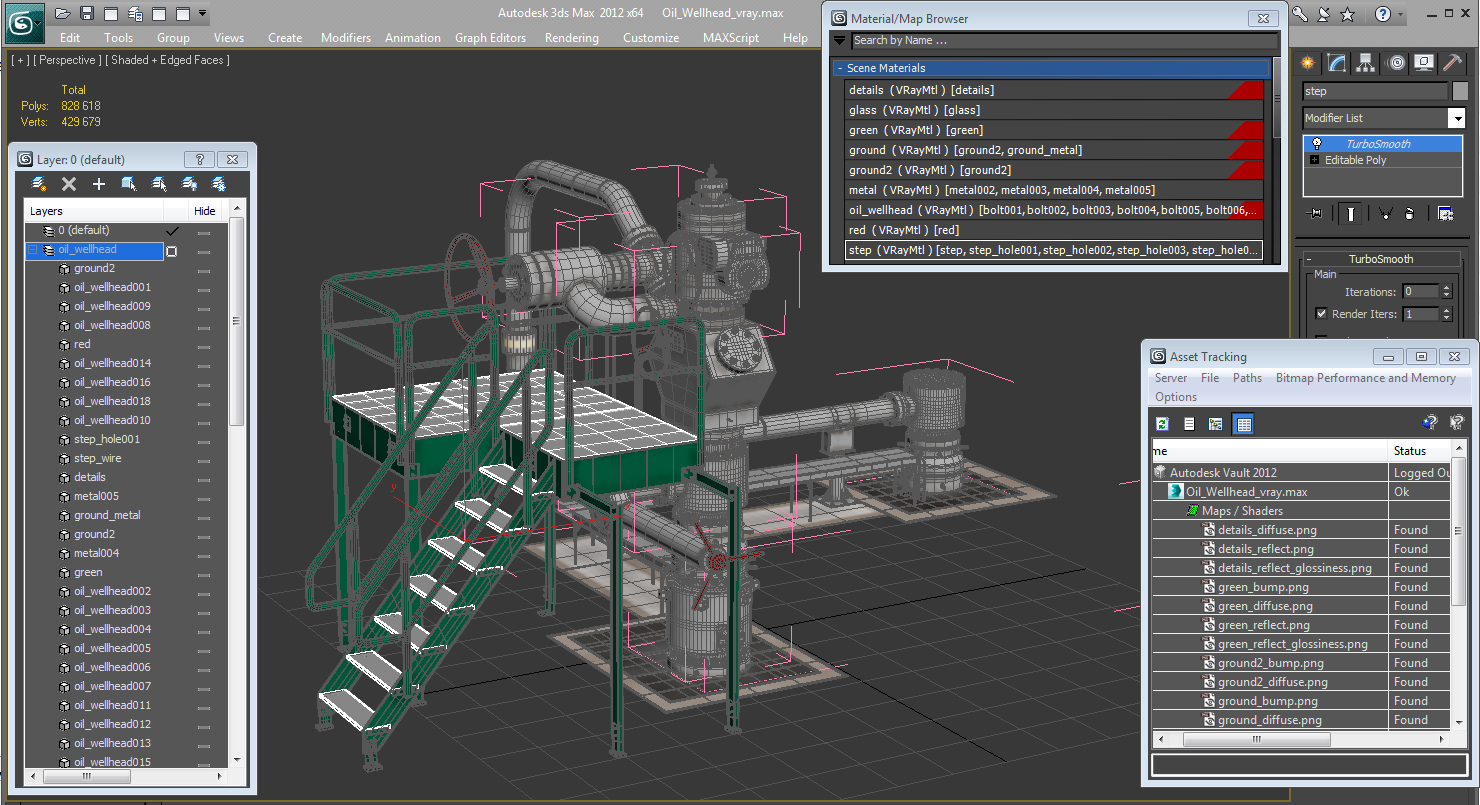Image resolution: width=1480 pixels, height=805 pixels.
Task: Toggle hide state for details row
Action: [204, 478]
